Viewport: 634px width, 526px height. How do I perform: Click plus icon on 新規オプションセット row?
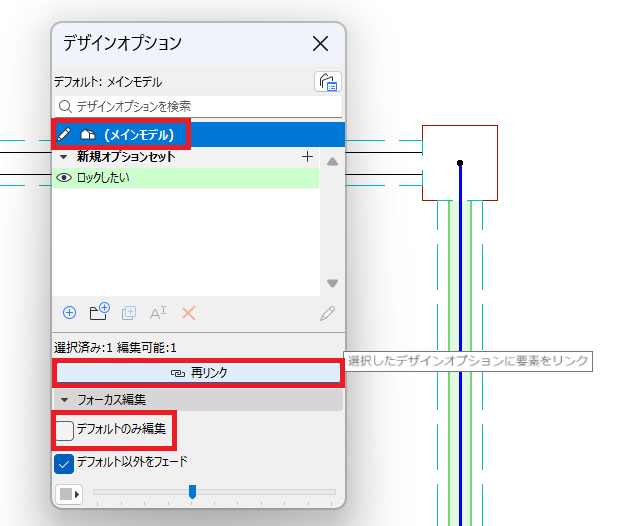307,156
